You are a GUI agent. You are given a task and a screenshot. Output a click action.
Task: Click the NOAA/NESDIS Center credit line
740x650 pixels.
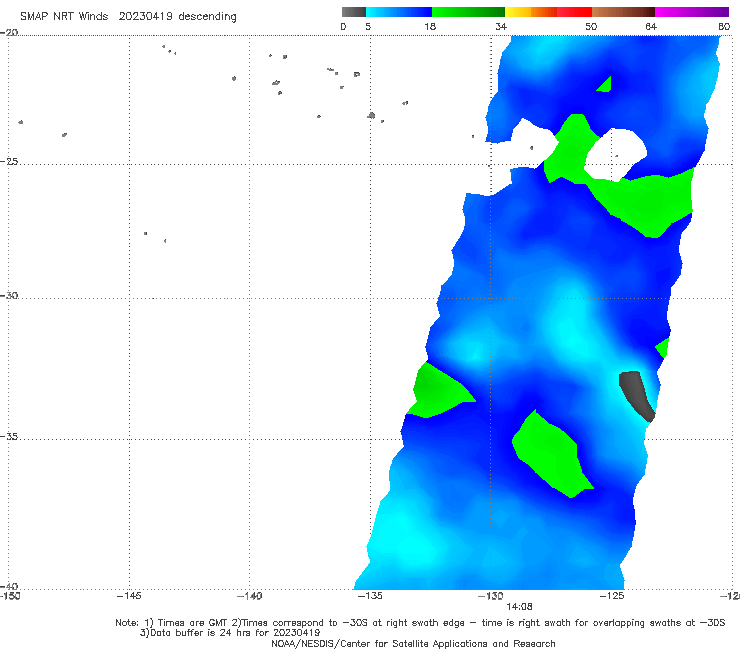pyautogui.click(x=413, y=644)
